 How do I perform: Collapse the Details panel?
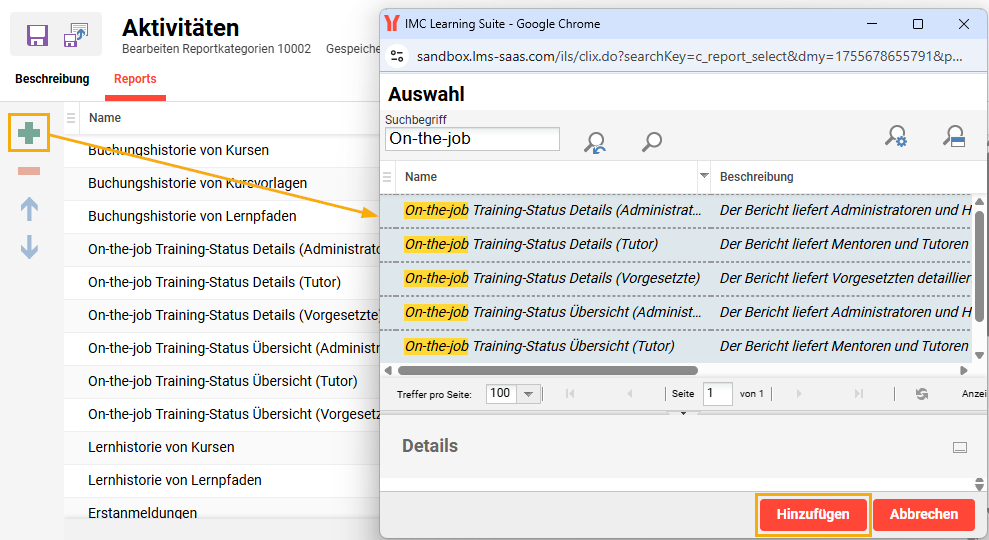(x=960, y=447)
